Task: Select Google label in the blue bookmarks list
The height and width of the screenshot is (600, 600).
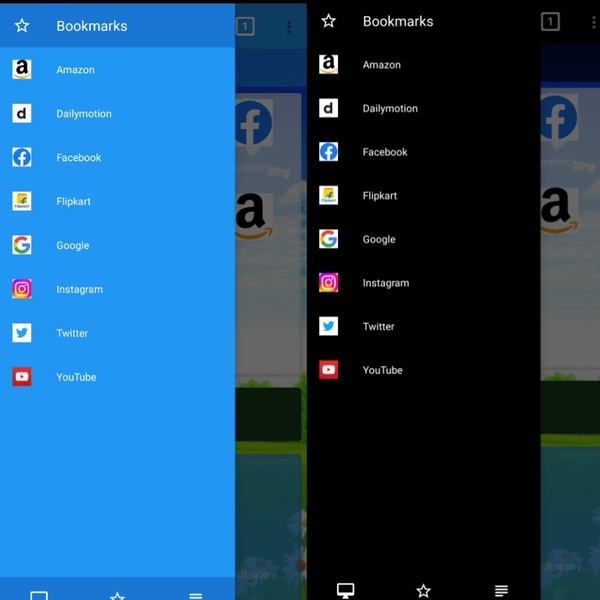Action: click(x=73, y=245)
